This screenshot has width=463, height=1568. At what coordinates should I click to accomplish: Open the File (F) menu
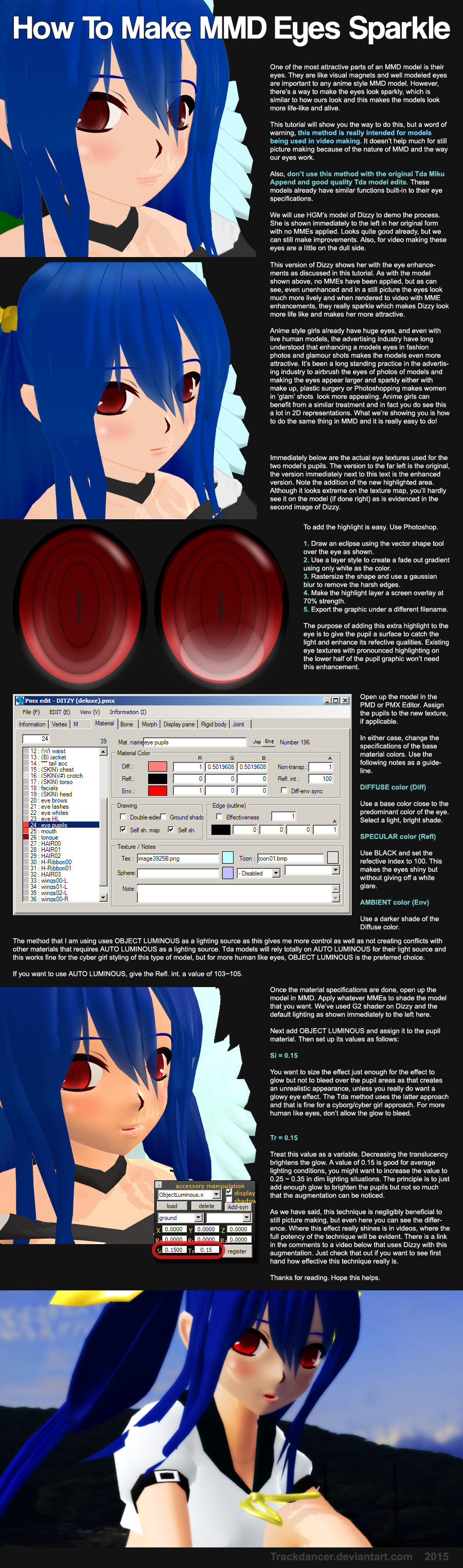tap(31, 712)
